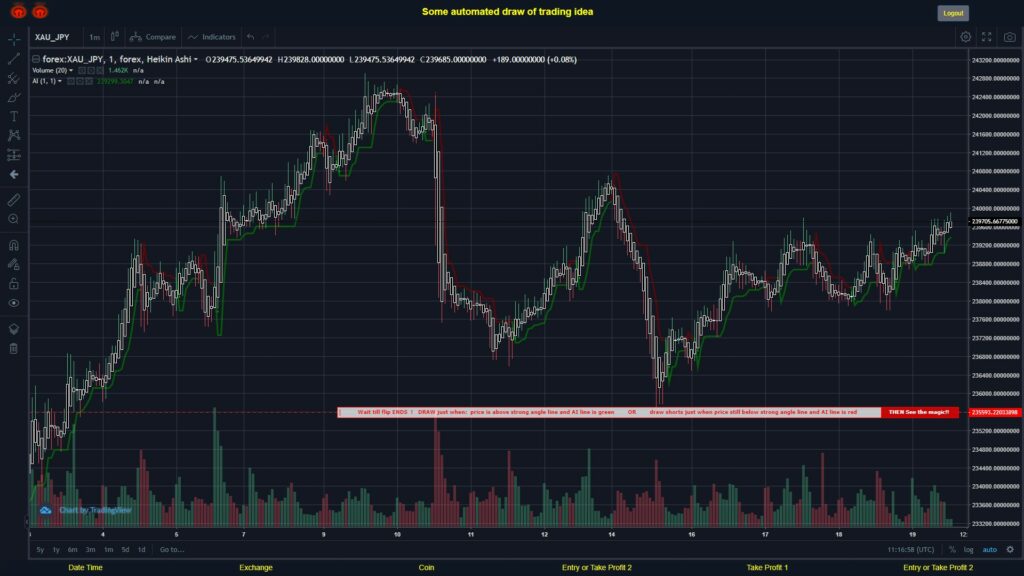Select the 3m time range
The height and width of the screenshot is (576, 1024).
90,550
